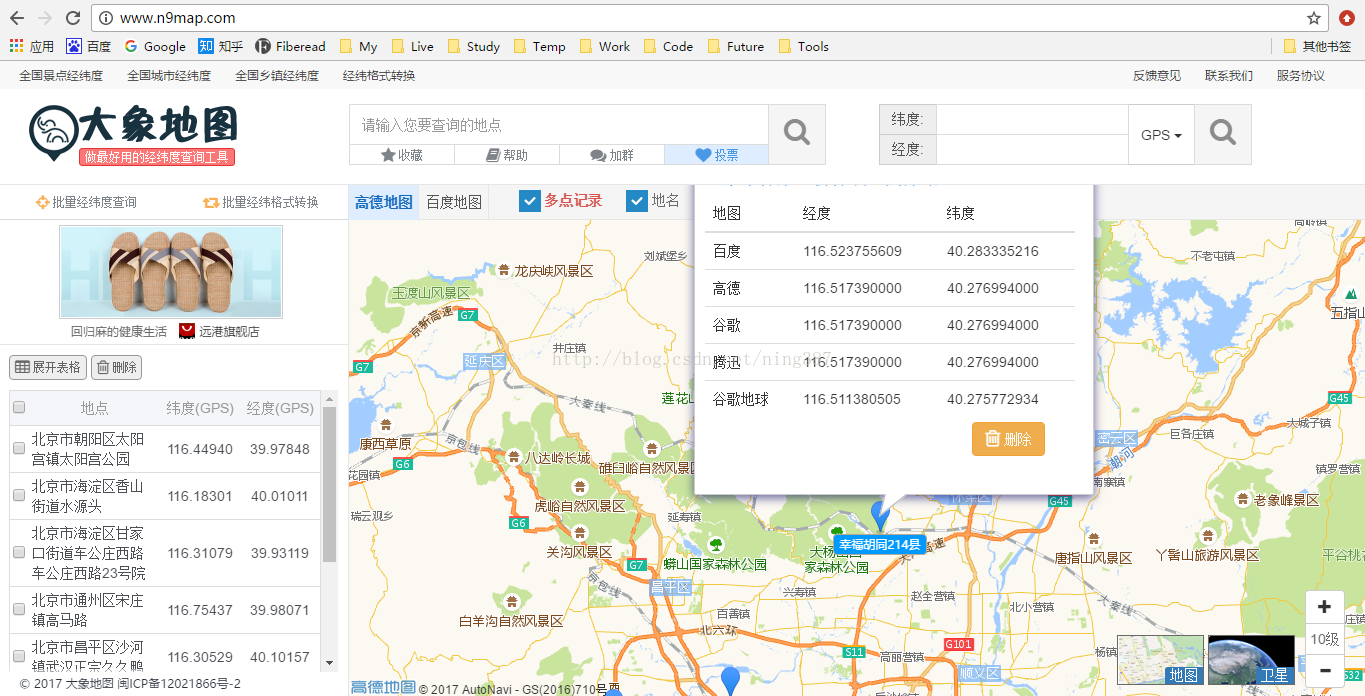Click the browser forward arrow
Screen dimensions: 1365x696
(x=44, y=18)
